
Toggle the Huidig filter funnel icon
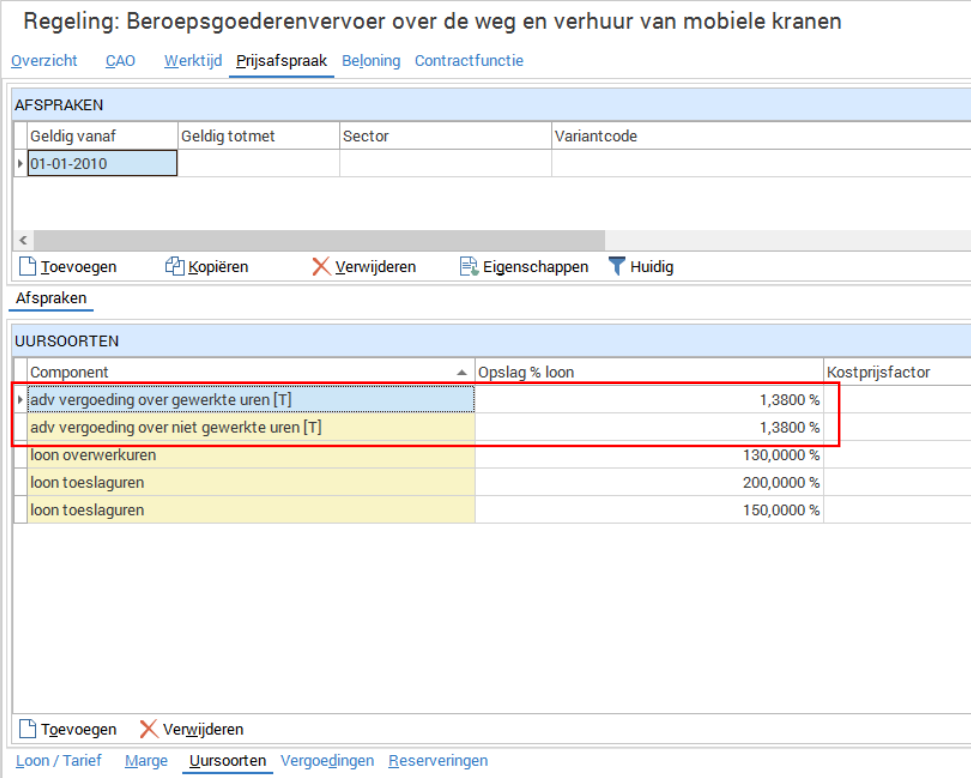617,267
